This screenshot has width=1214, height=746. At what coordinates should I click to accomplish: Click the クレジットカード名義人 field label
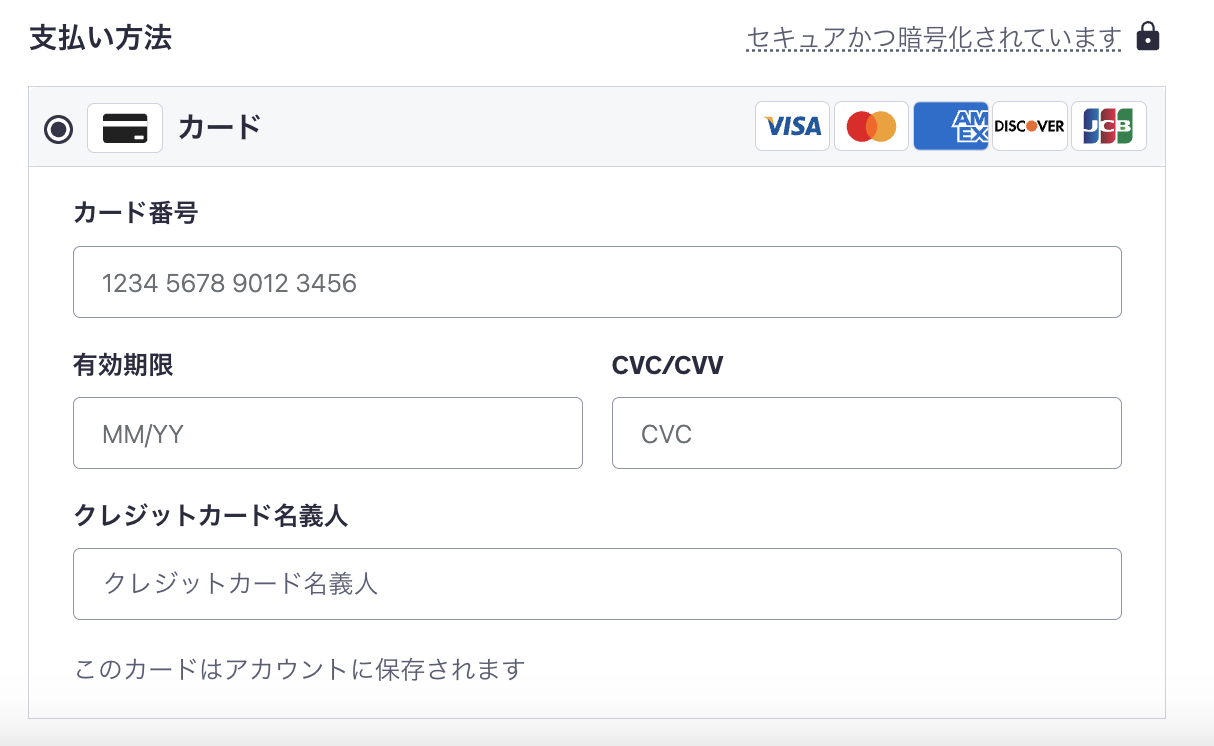211,516
